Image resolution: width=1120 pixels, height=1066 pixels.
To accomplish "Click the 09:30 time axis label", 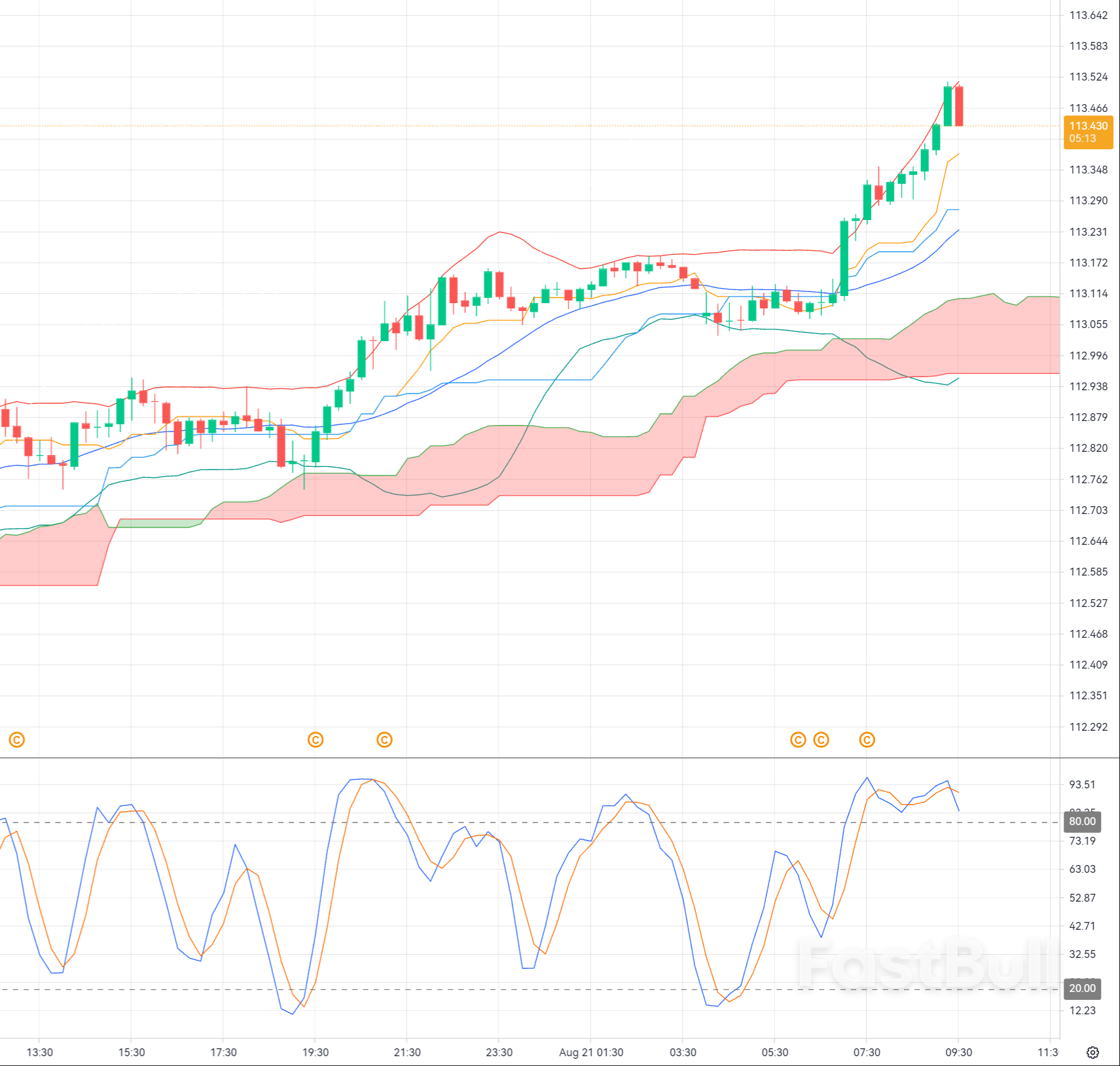I will coord(959,1052).
